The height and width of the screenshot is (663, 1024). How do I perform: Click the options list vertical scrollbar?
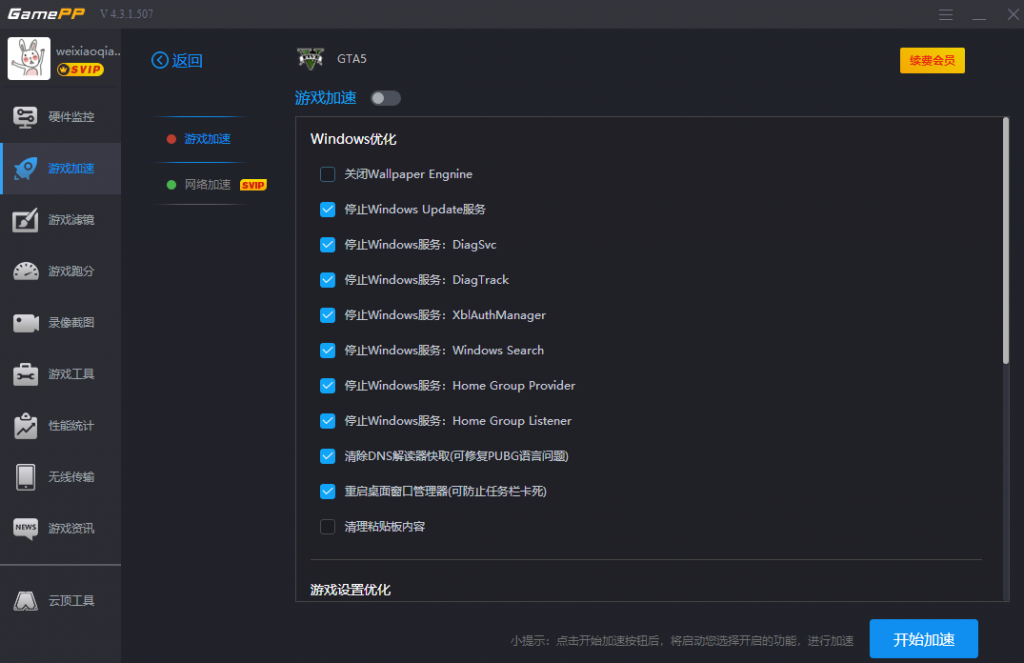pyautogui.click(x=1006, y=242)
